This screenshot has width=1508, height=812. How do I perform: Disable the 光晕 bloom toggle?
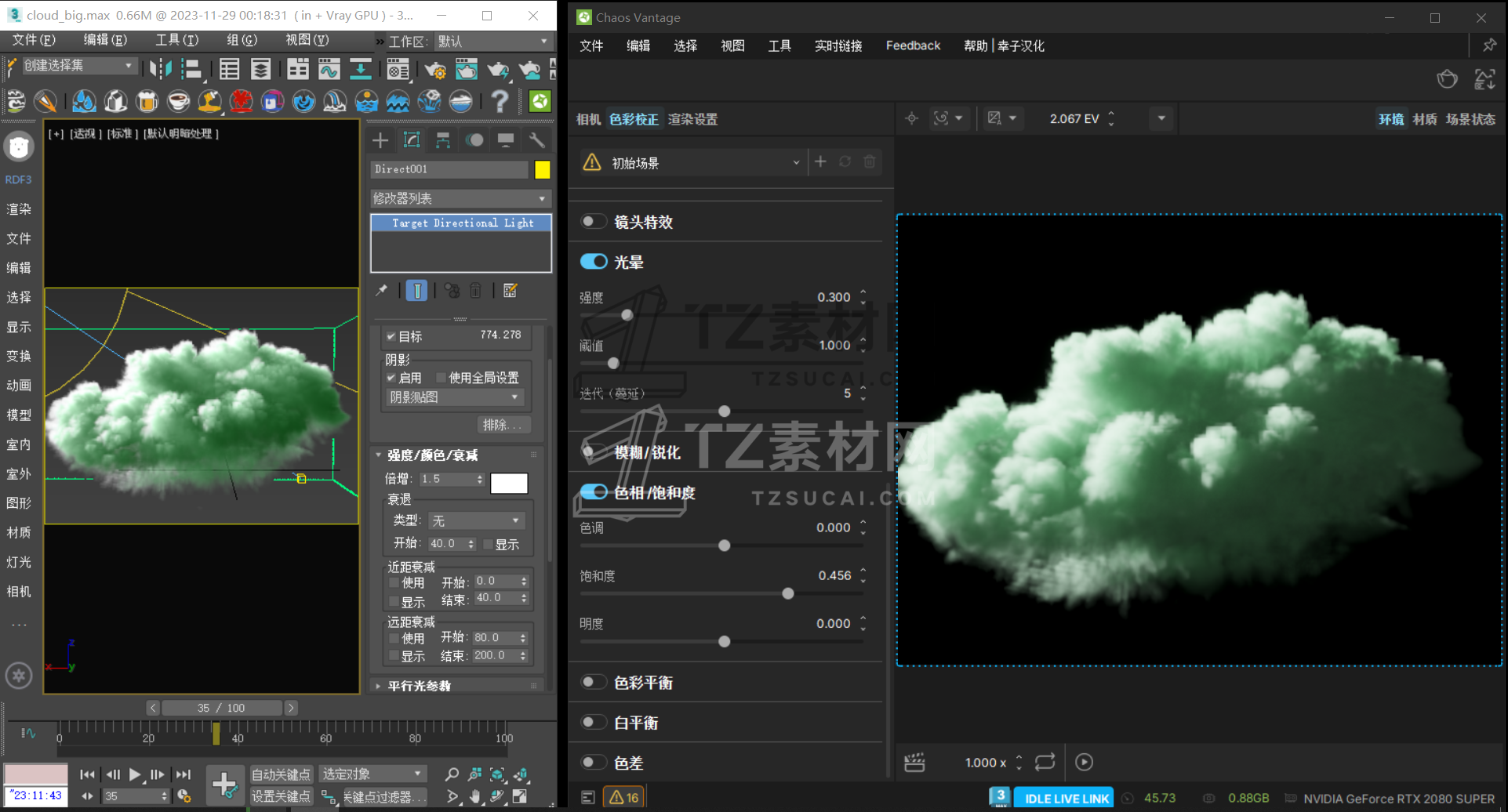(x=594, y=262)
